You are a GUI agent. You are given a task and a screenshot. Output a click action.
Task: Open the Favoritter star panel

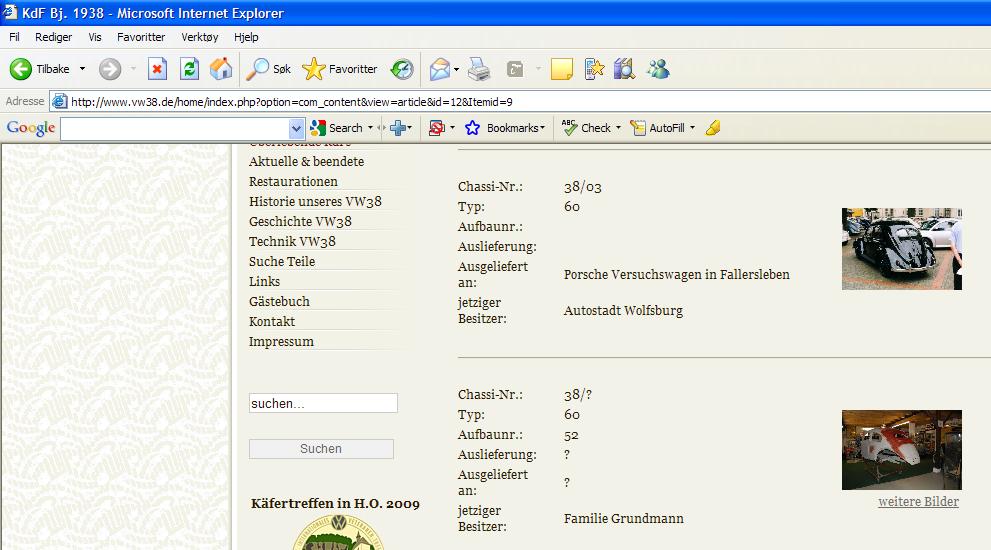tap(339, 69)
